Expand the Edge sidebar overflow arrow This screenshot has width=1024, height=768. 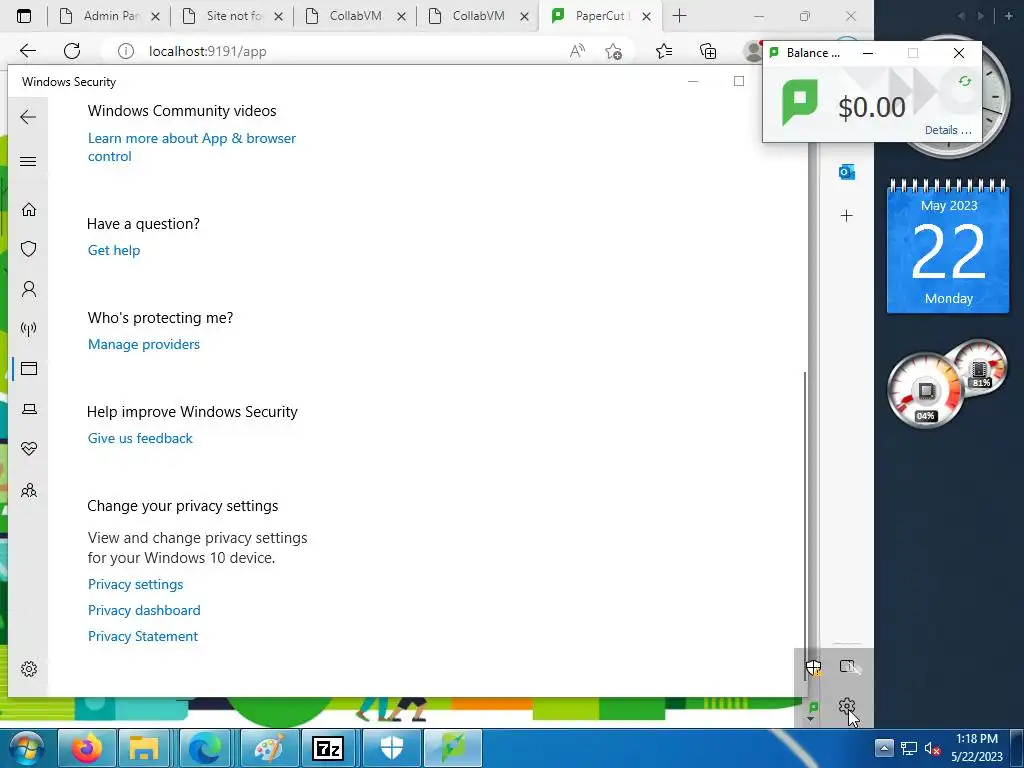click(810, 720)
